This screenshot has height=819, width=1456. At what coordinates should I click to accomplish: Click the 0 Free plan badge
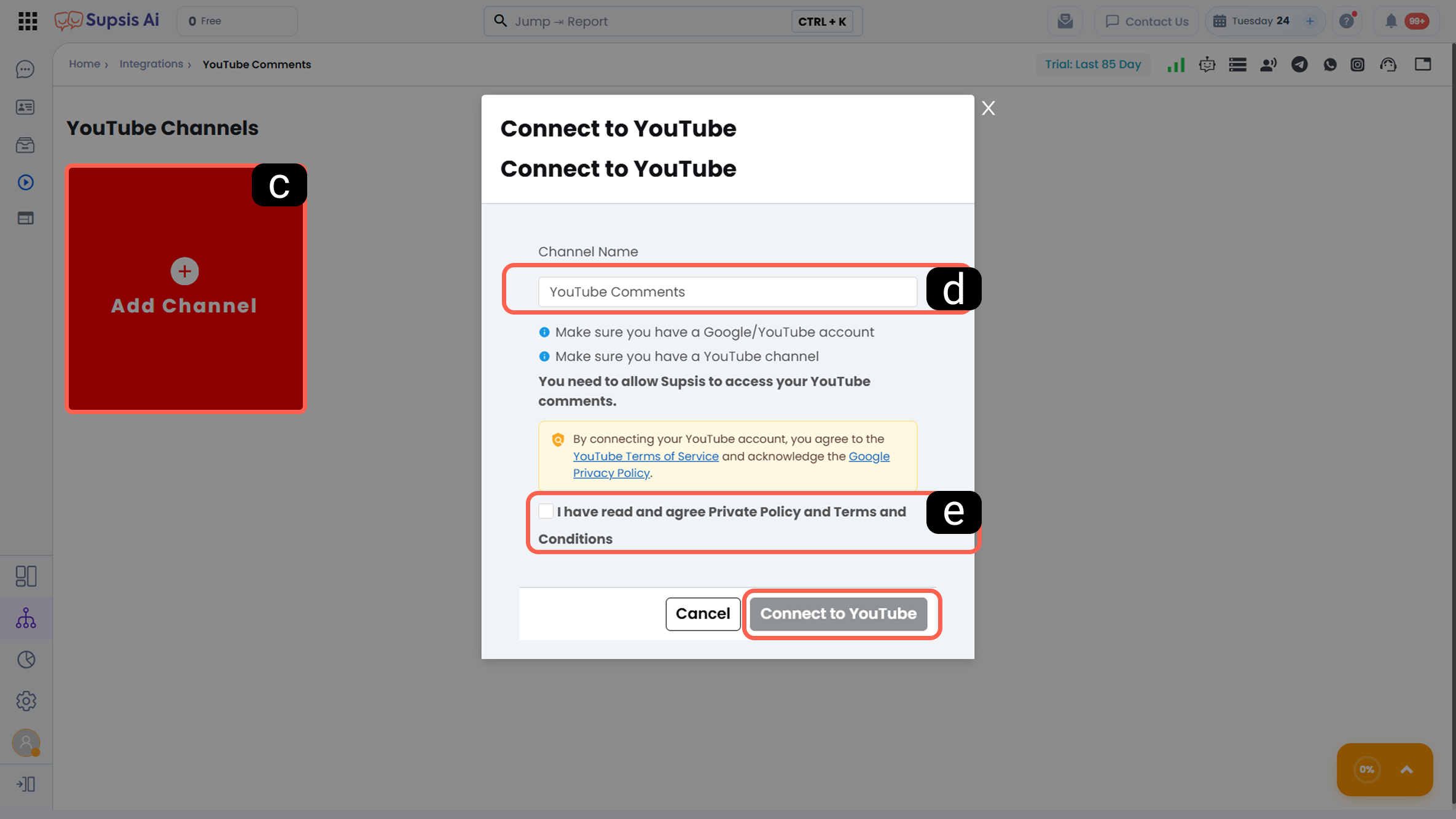[x=237, y=21]
